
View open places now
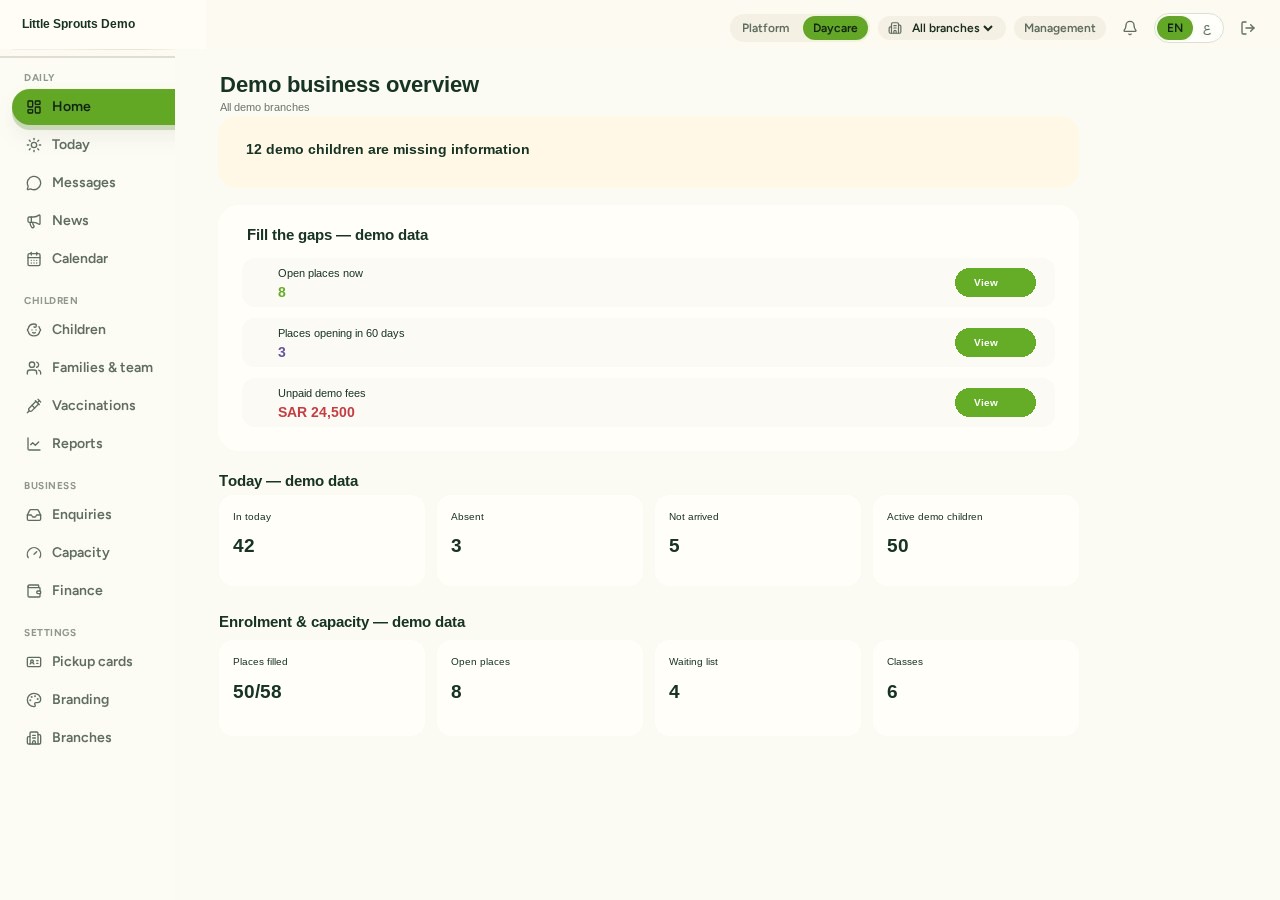995,283
